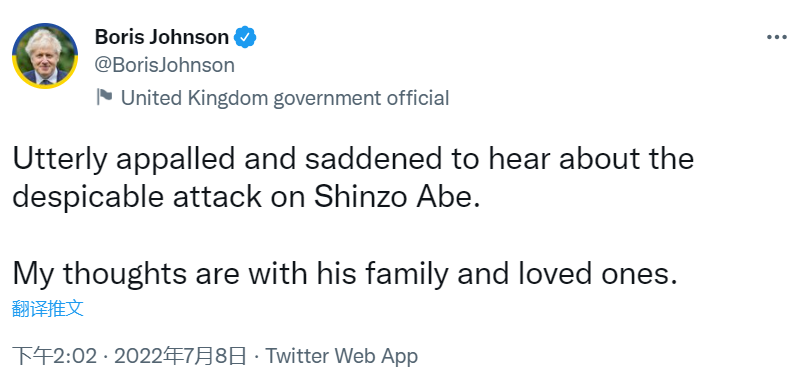Click the yellow arc of the avatar ring
The image size is (807, 389).
(45, 82)
